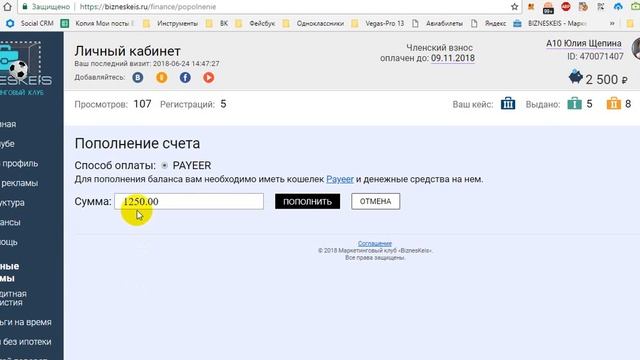
Task: Click the green issued case icon
Action: [574, 104]
